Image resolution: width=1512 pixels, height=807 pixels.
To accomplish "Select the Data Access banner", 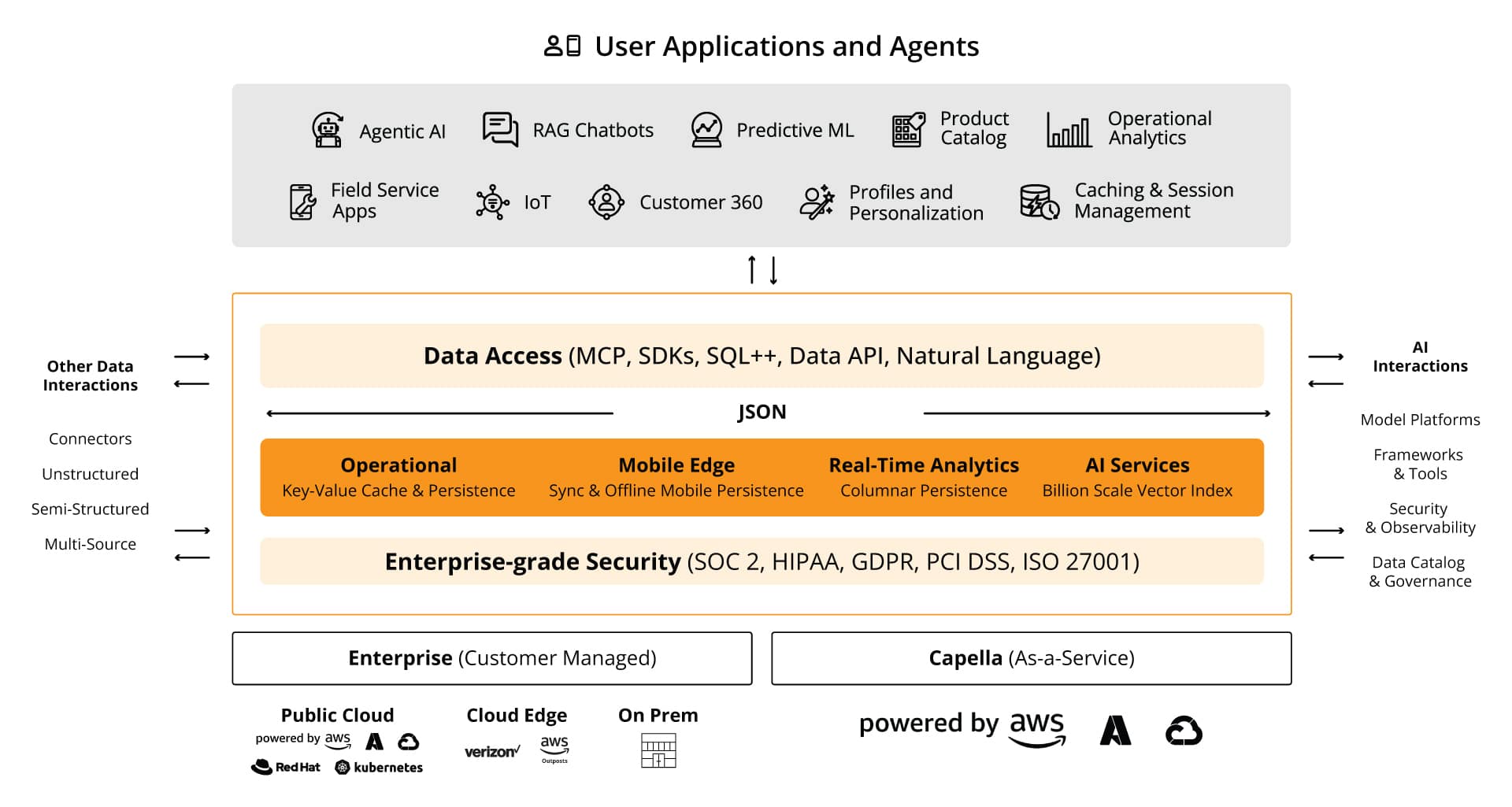I will click(x=762, y=356).
